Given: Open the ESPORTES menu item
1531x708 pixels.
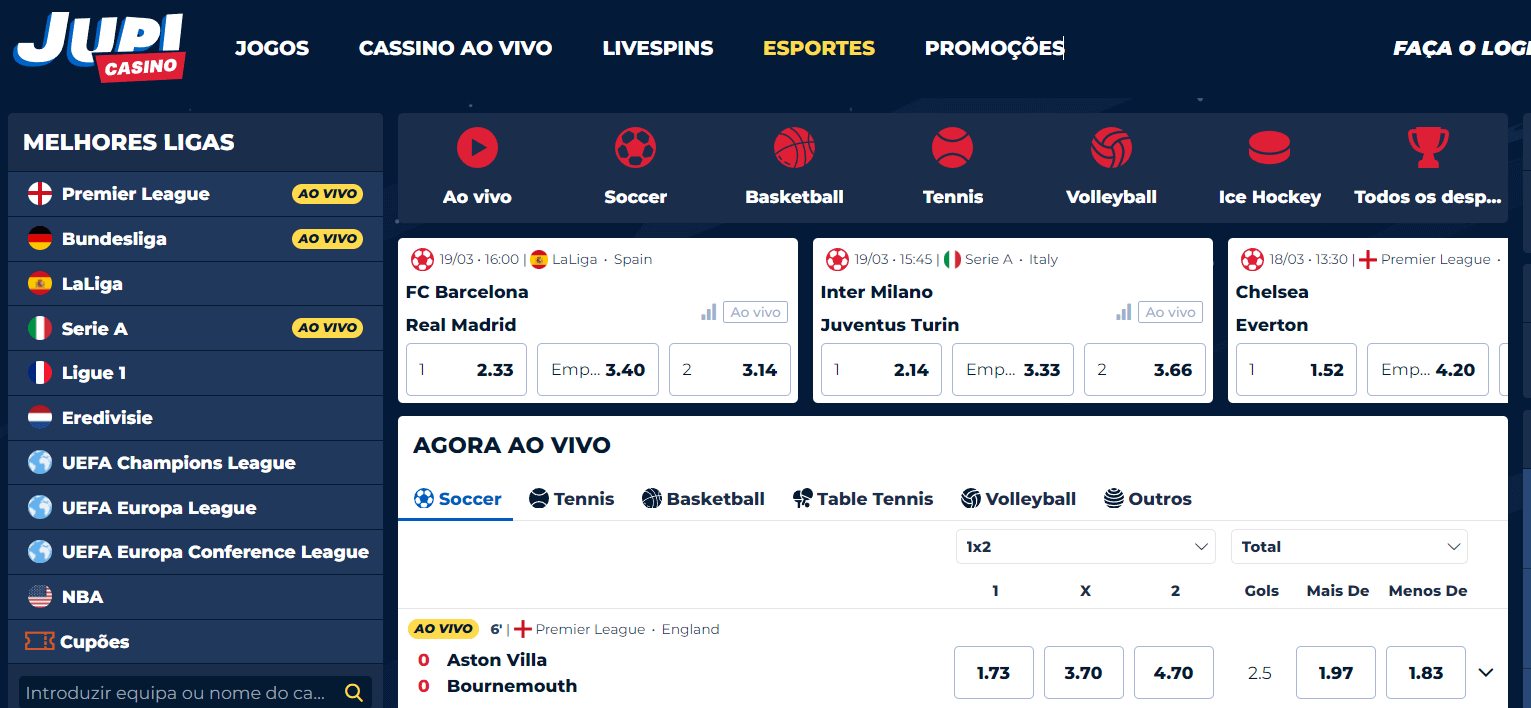Looking at the screenshot, I should tap(818, 47).
